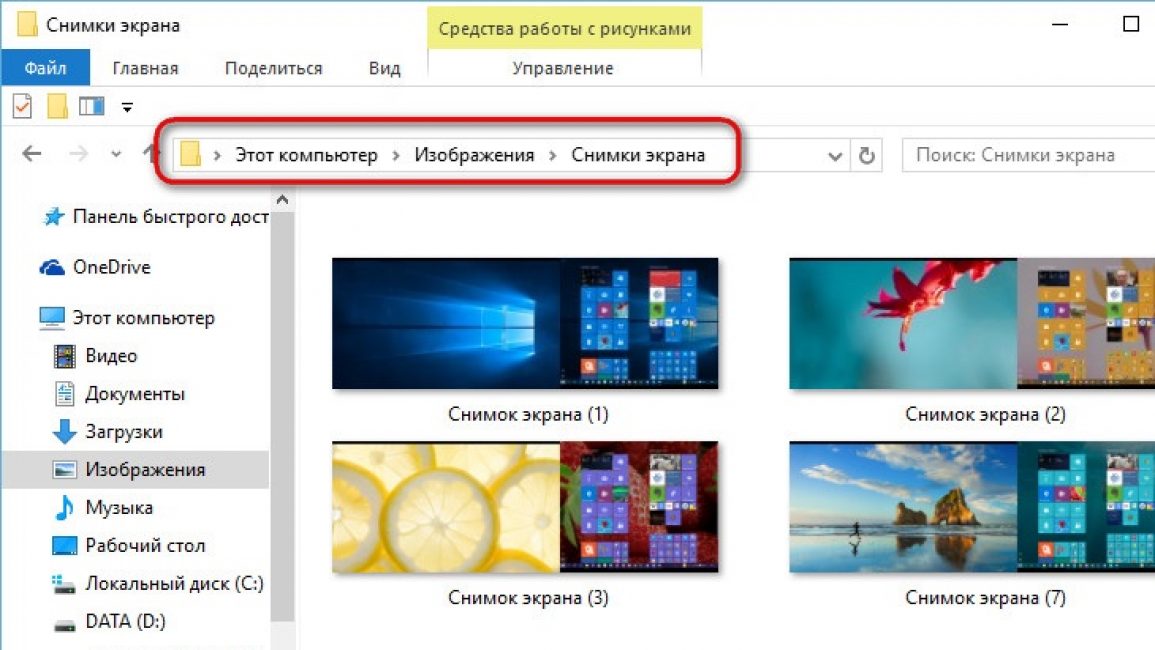Image resolution: width=1155 pixels, height=650 pixels.
Task: Select the Снимок экрана (3) lemon thumbnail
Action: click(x=525, y=507)
